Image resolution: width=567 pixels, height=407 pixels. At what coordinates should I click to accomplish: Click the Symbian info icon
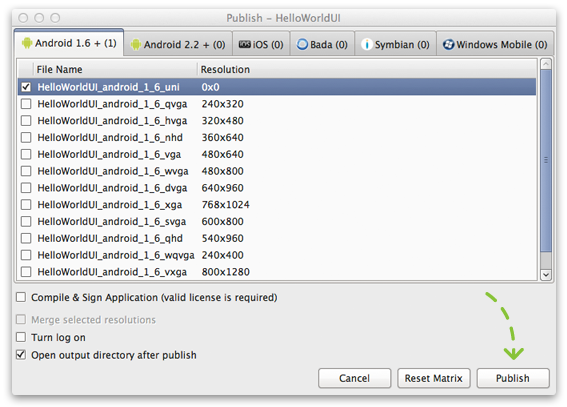(x=367, y=44)
